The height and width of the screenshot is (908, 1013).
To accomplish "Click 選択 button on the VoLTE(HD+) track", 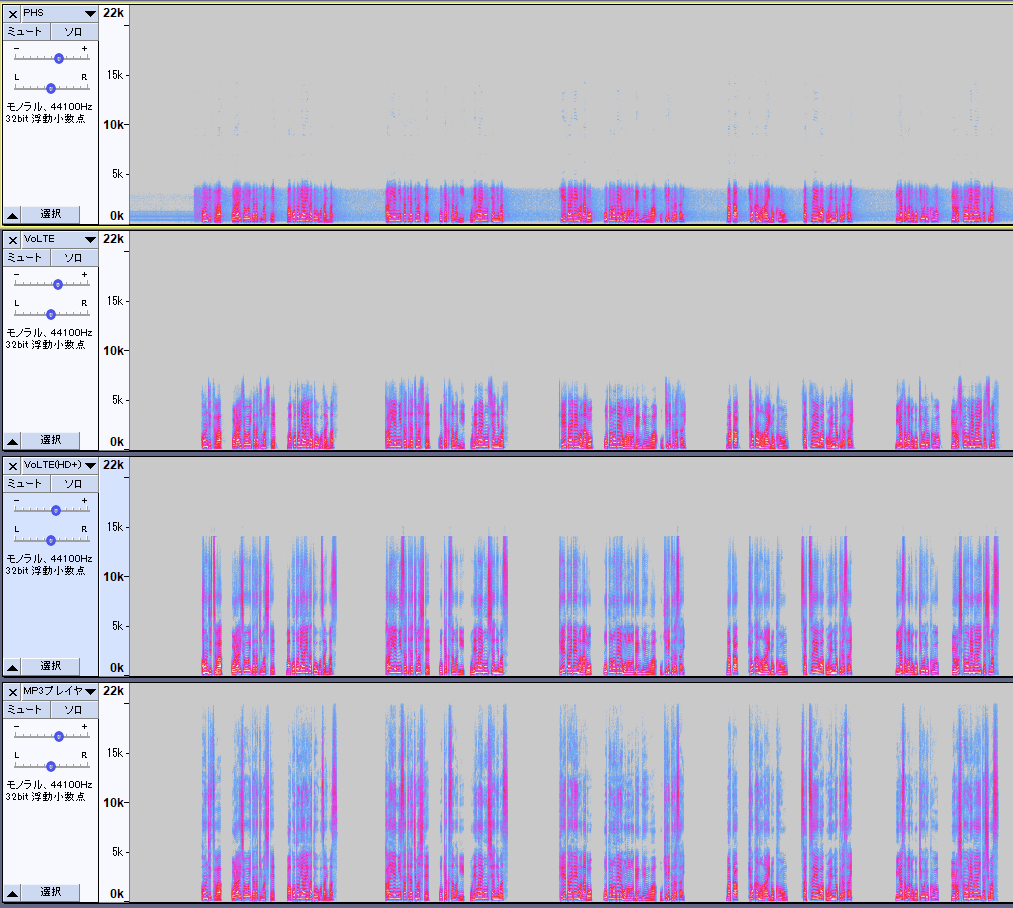I will click(x=51, y=666).
